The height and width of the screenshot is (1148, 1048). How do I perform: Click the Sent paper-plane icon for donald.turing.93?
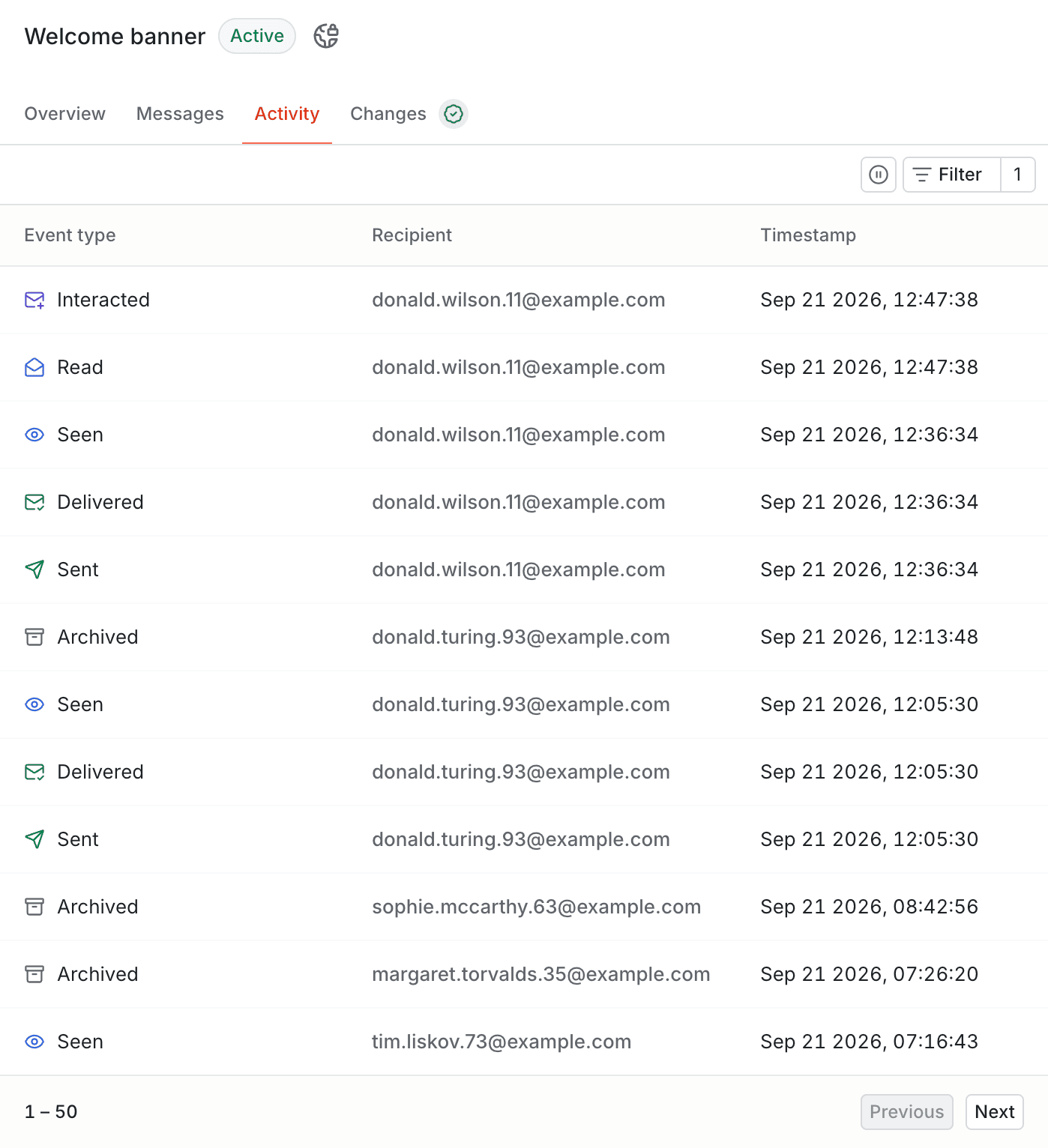[x=34, y=840]
